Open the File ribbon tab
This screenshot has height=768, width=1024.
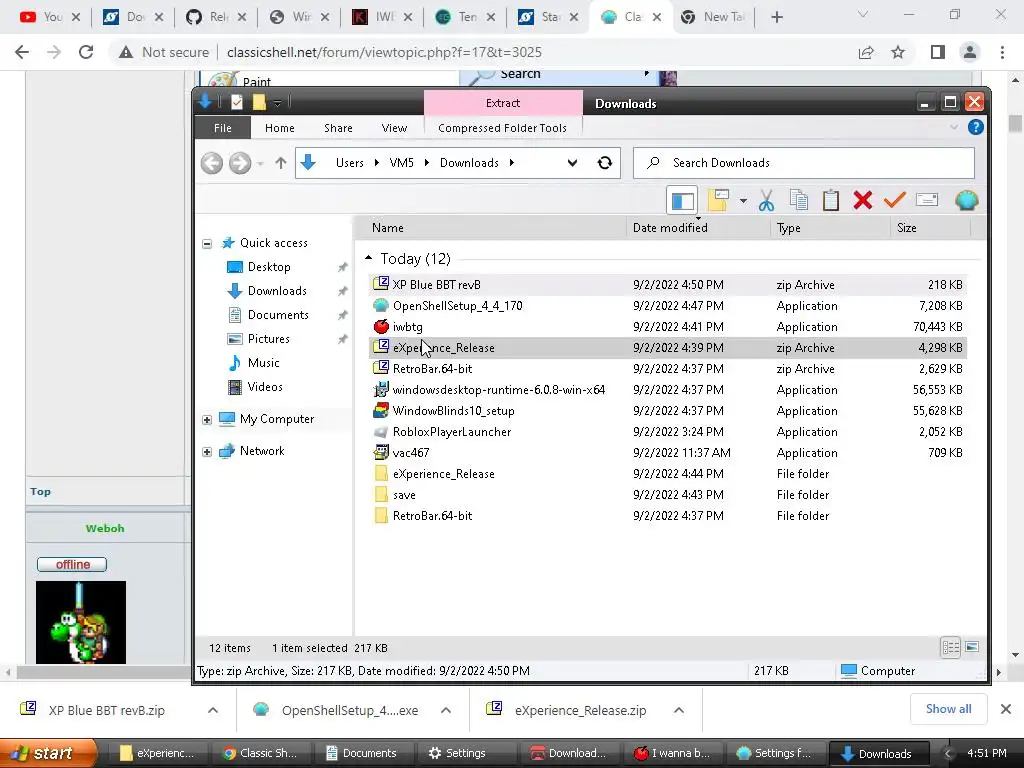(x=223, y=128)
